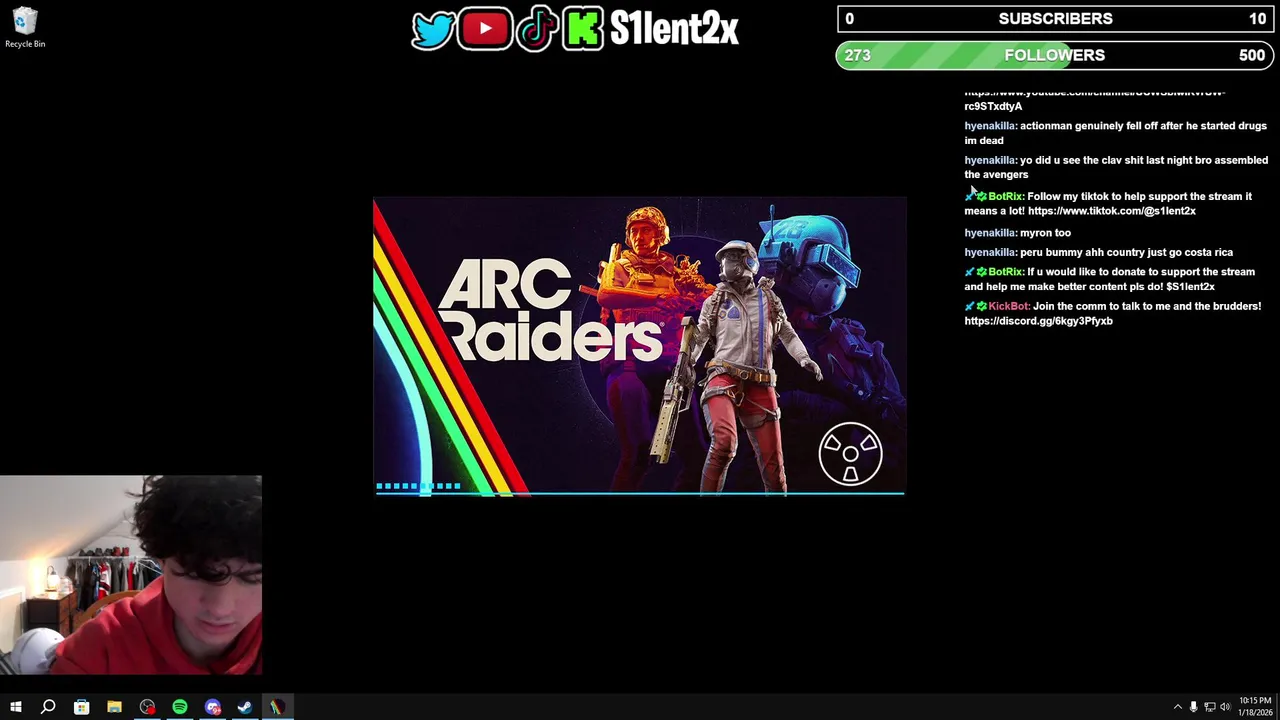Click the $S1lent2x donate tag in chat
This screenshot has width=1280, height=720.
(x=1190, y=287)
